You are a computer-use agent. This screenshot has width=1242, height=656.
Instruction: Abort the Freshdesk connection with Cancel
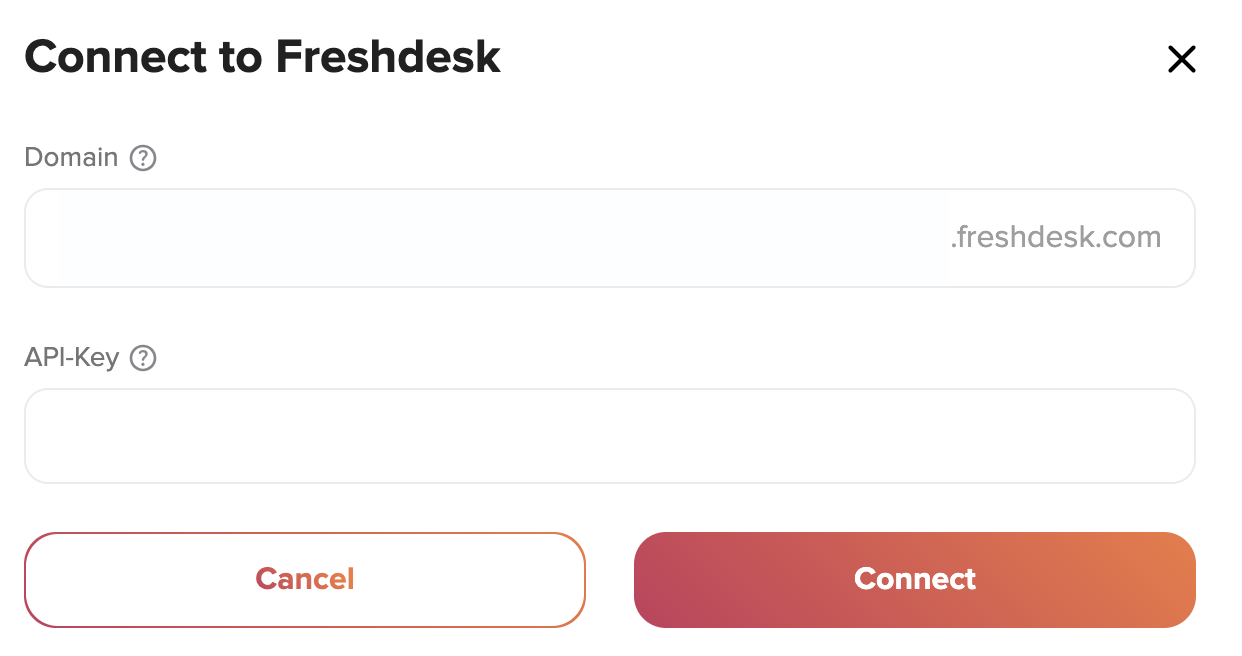(305, 580)
